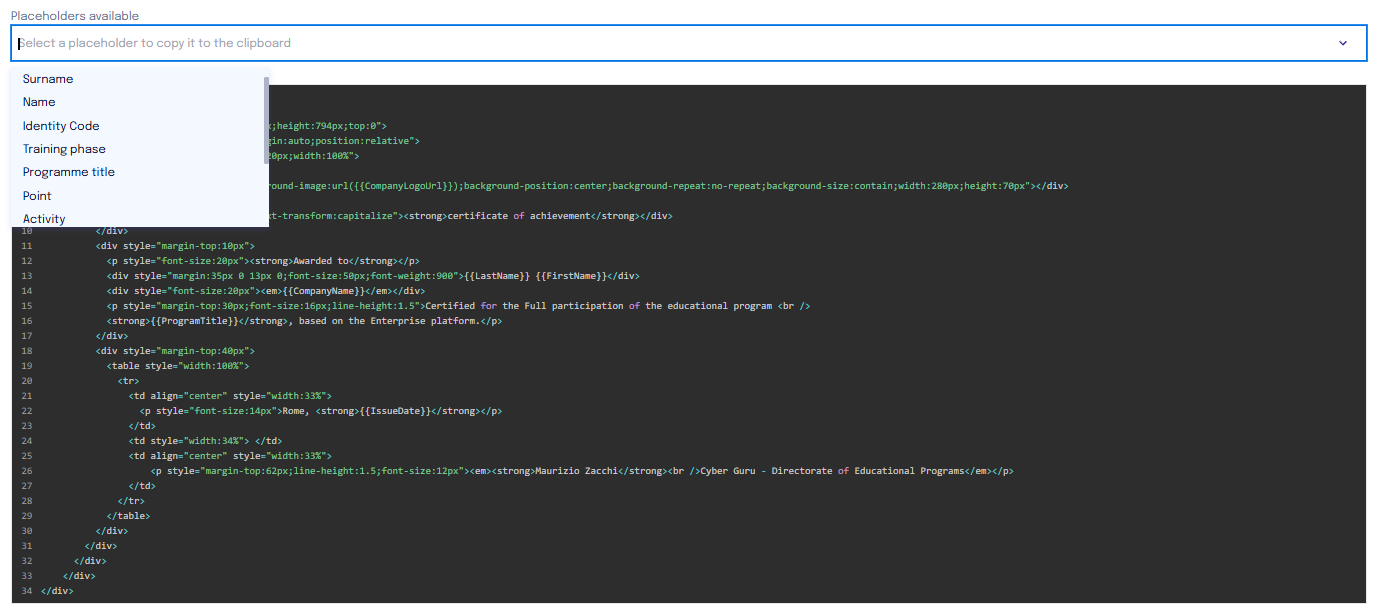
Task: Choose the Name placeholder option
Action: pos(139,102)
